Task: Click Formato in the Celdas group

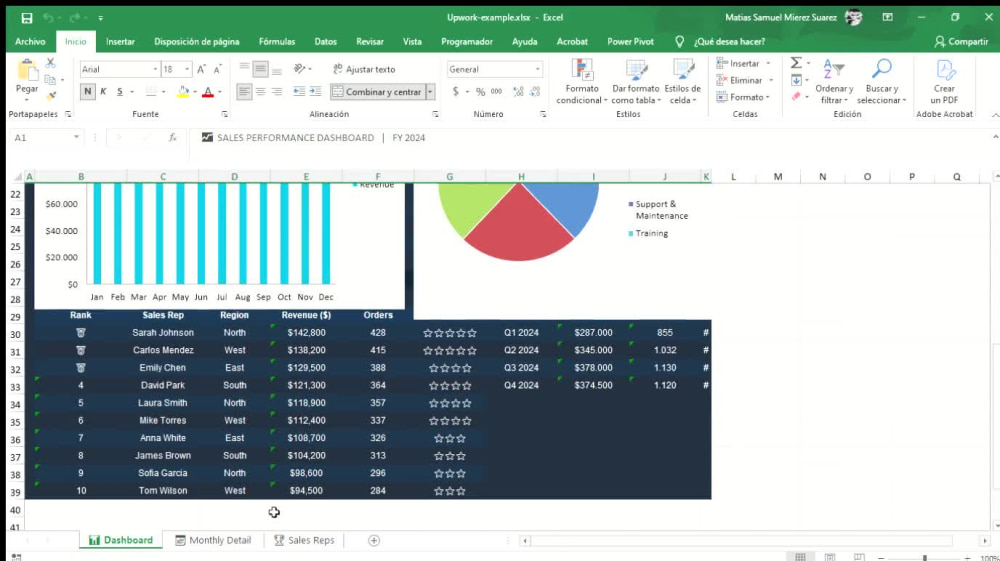Action: 743,97
